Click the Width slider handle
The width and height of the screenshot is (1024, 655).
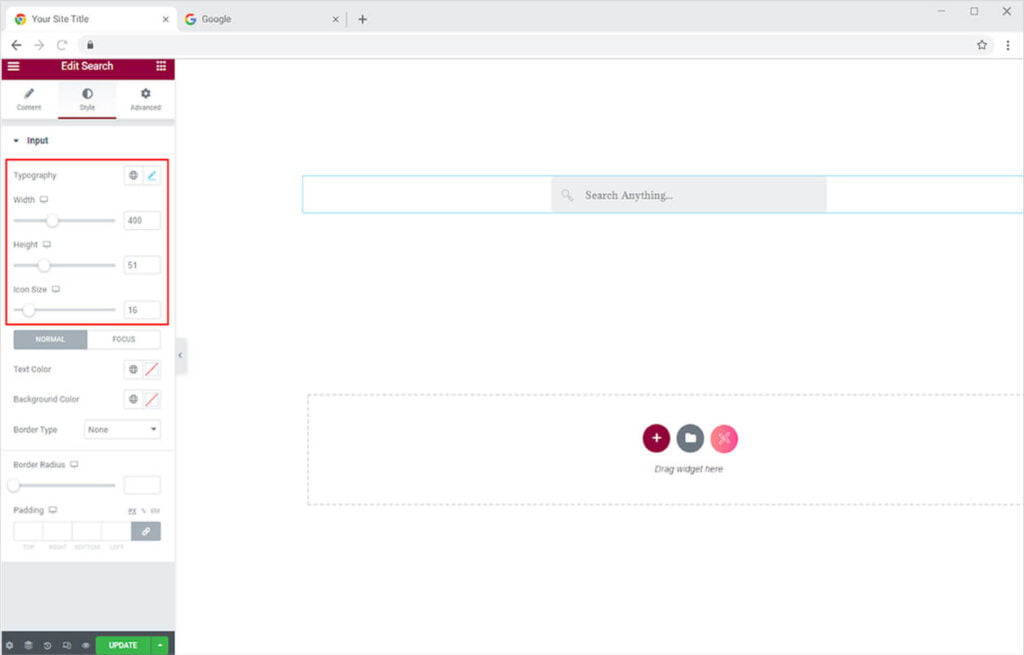(x=52, y=220)
